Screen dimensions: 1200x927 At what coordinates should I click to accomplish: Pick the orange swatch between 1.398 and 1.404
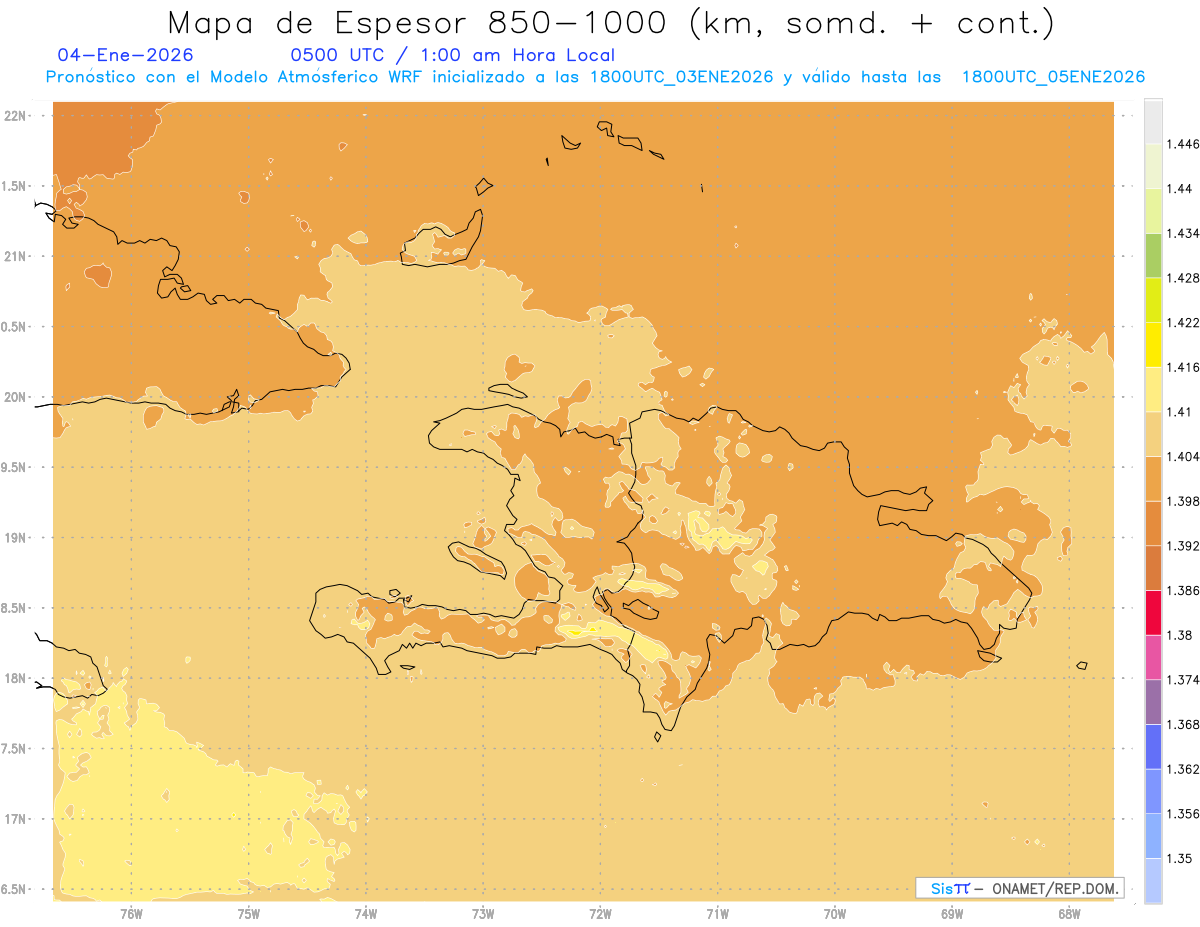[x=1153, y=478]
